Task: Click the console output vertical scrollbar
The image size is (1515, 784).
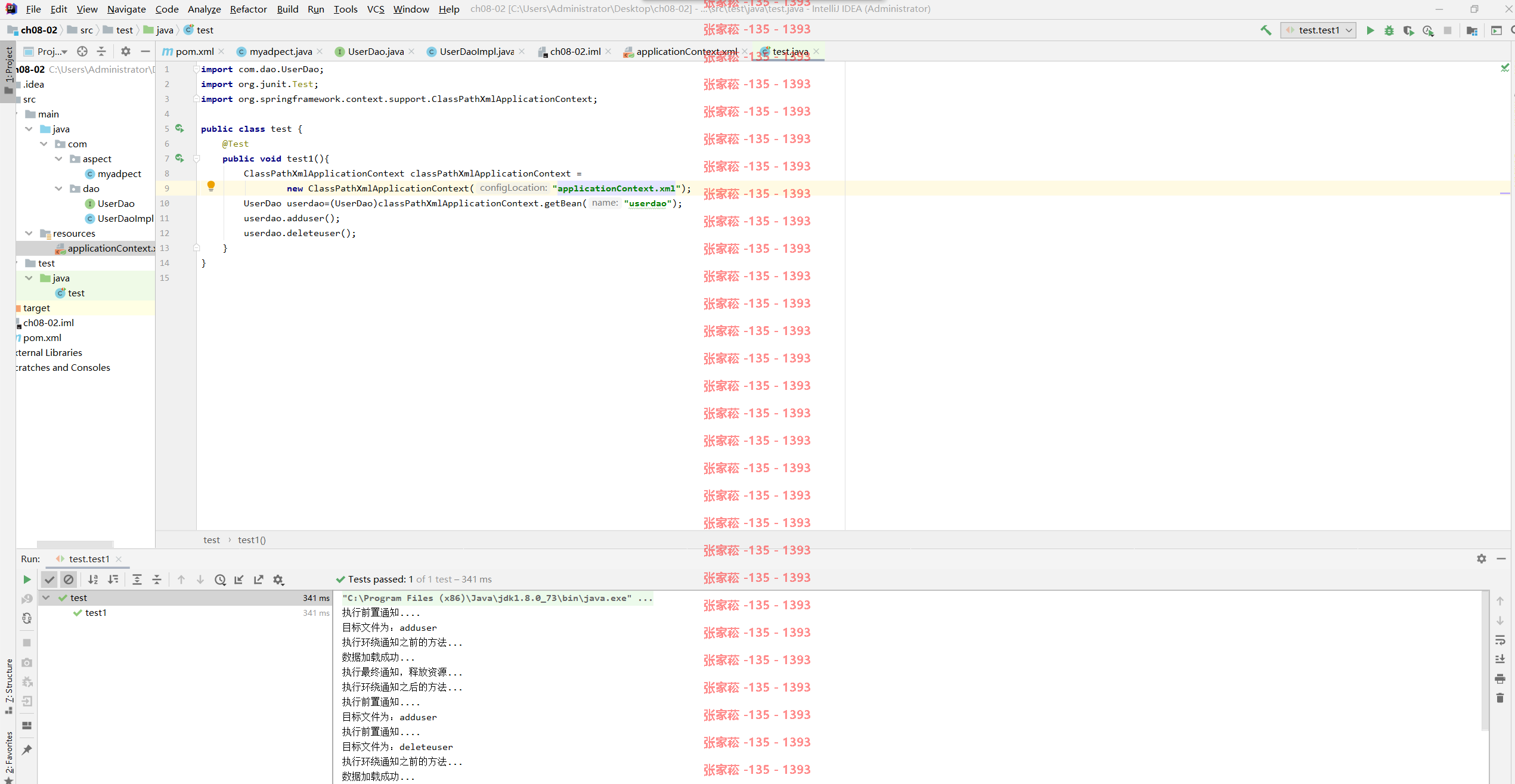Action: 1485,661
